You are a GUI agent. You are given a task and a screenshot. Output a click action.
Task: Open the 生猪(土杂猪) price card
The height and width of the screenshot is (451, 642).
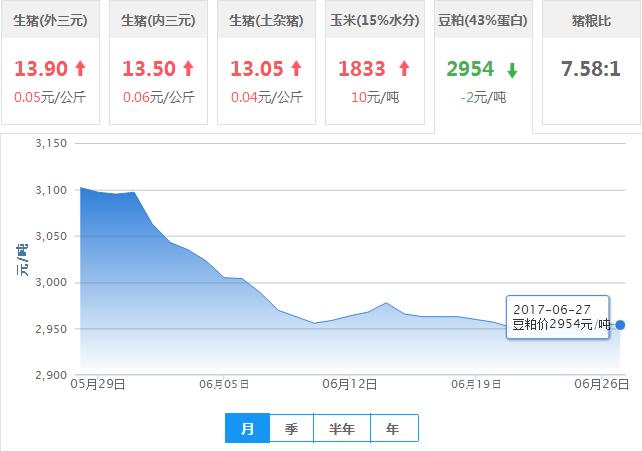[267, 62]
